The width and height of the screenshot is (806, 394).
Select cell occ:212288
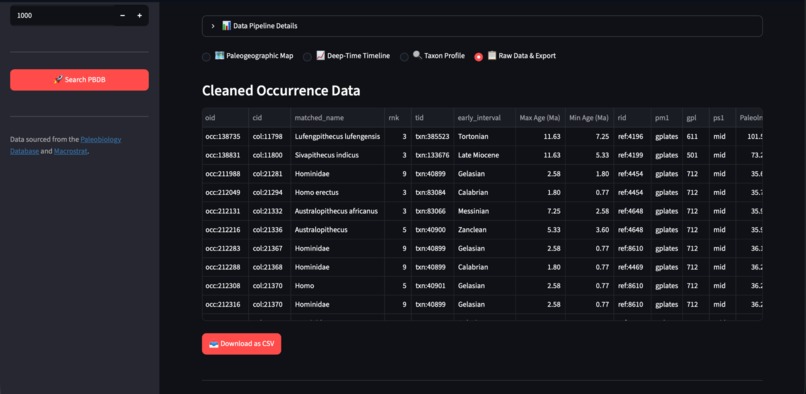click(x=225, y=267)
